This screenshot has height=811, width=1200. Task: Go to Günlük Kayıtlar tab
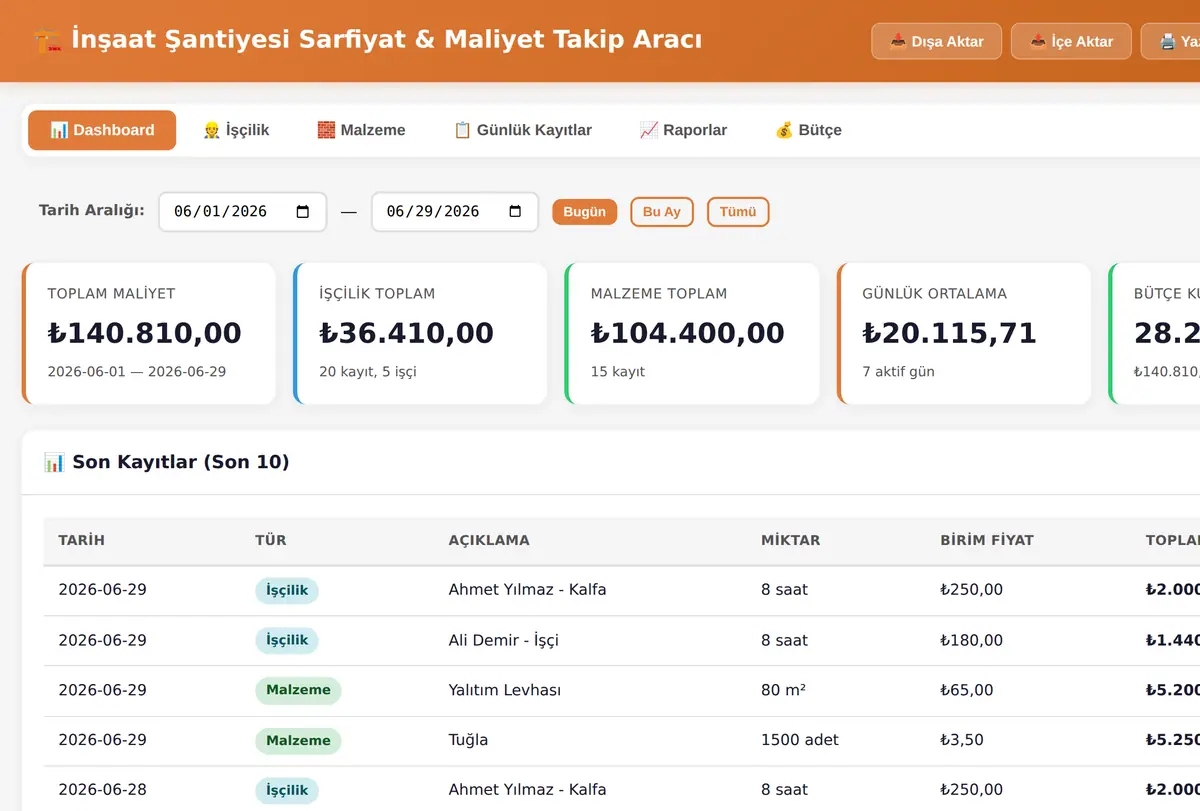(522, 130)
